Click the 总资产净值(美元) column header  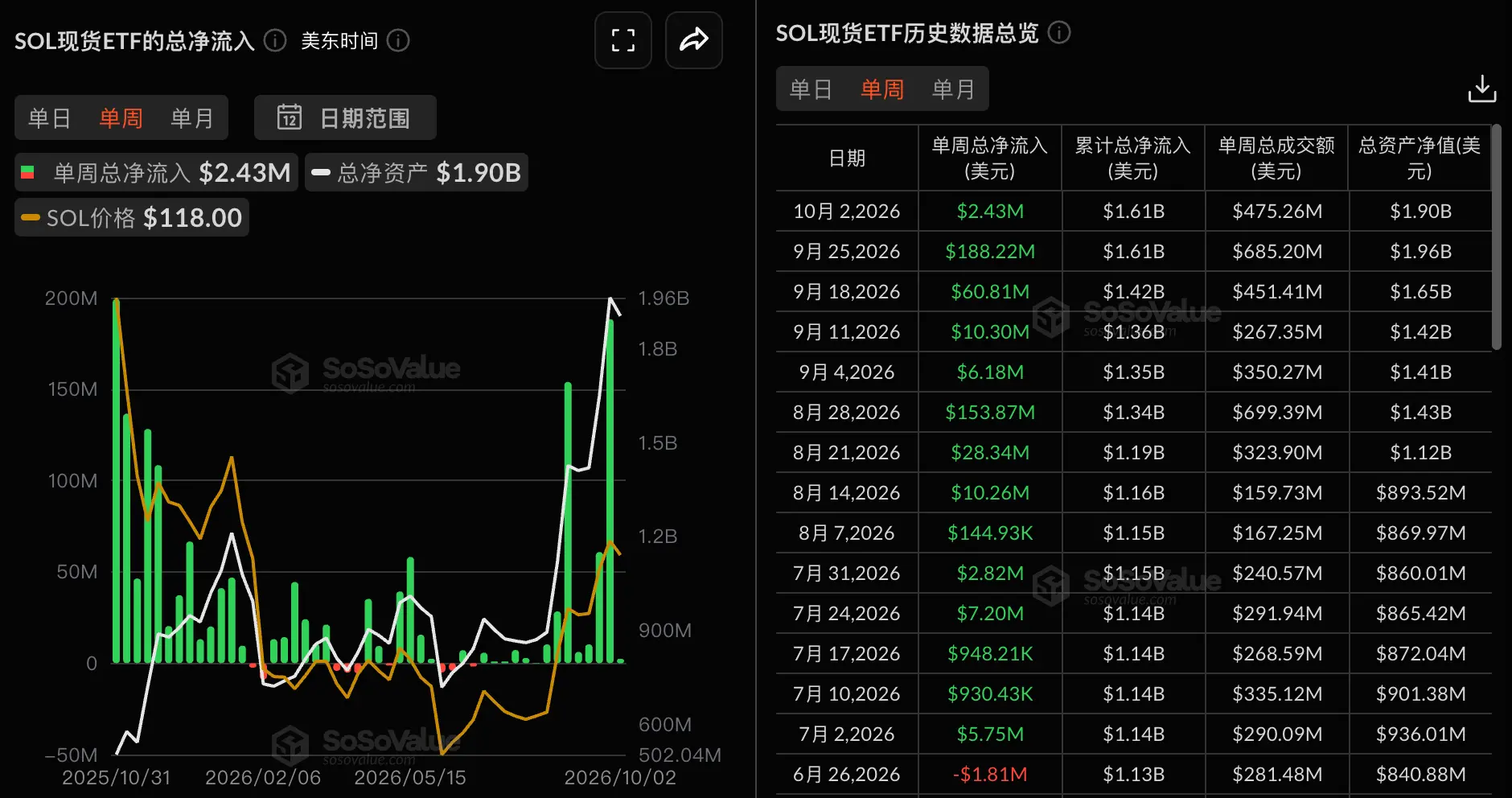click(1420, 158)
